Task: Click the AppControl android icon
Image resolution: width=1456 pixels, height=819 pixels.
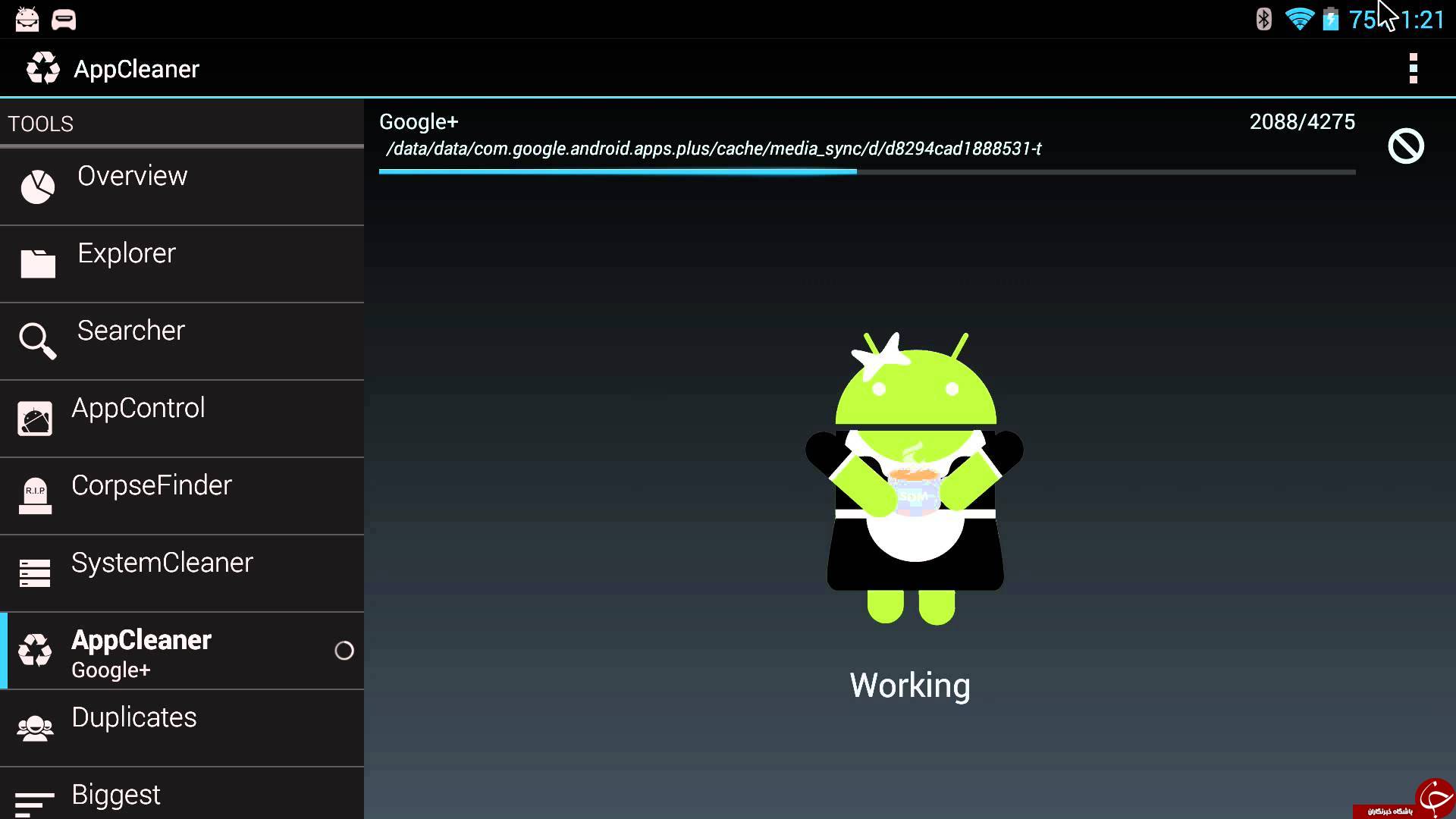Action: coord(35,418)
